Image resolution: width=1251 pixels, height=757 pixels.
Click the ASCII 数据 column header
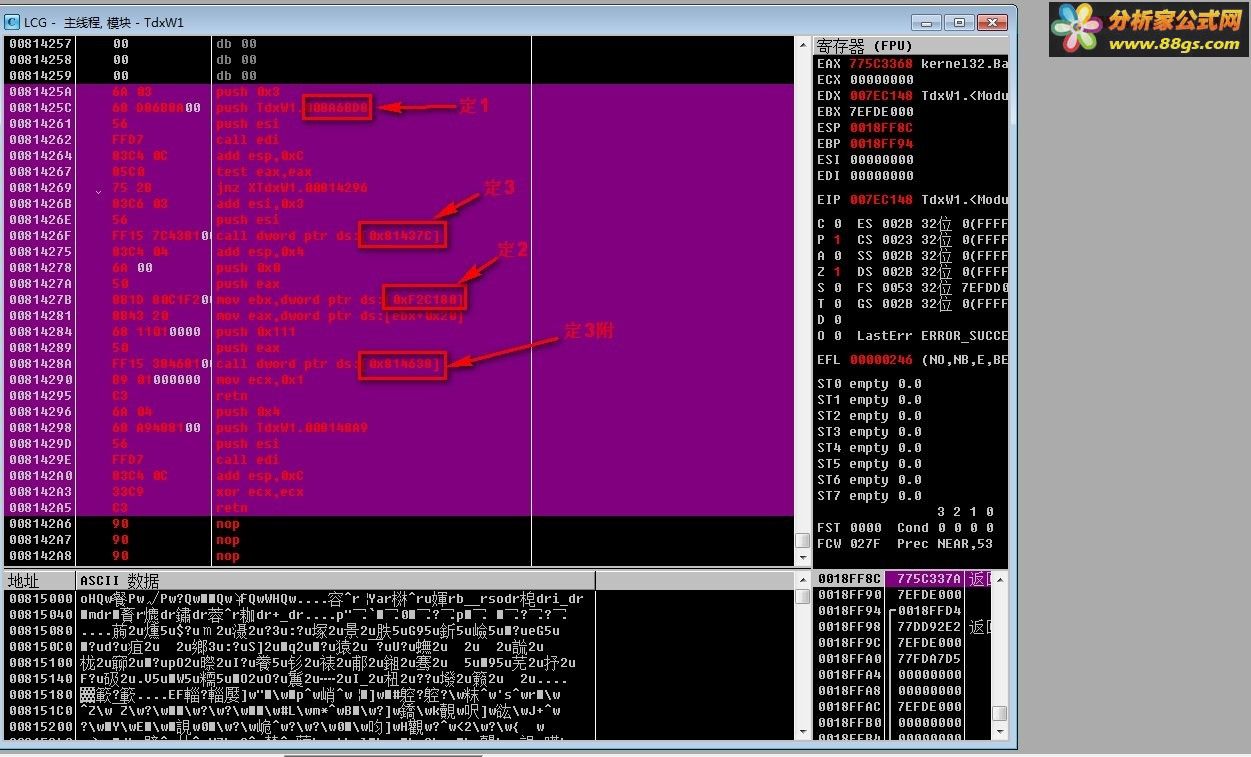pyautogui.click(x=335, y=580)
